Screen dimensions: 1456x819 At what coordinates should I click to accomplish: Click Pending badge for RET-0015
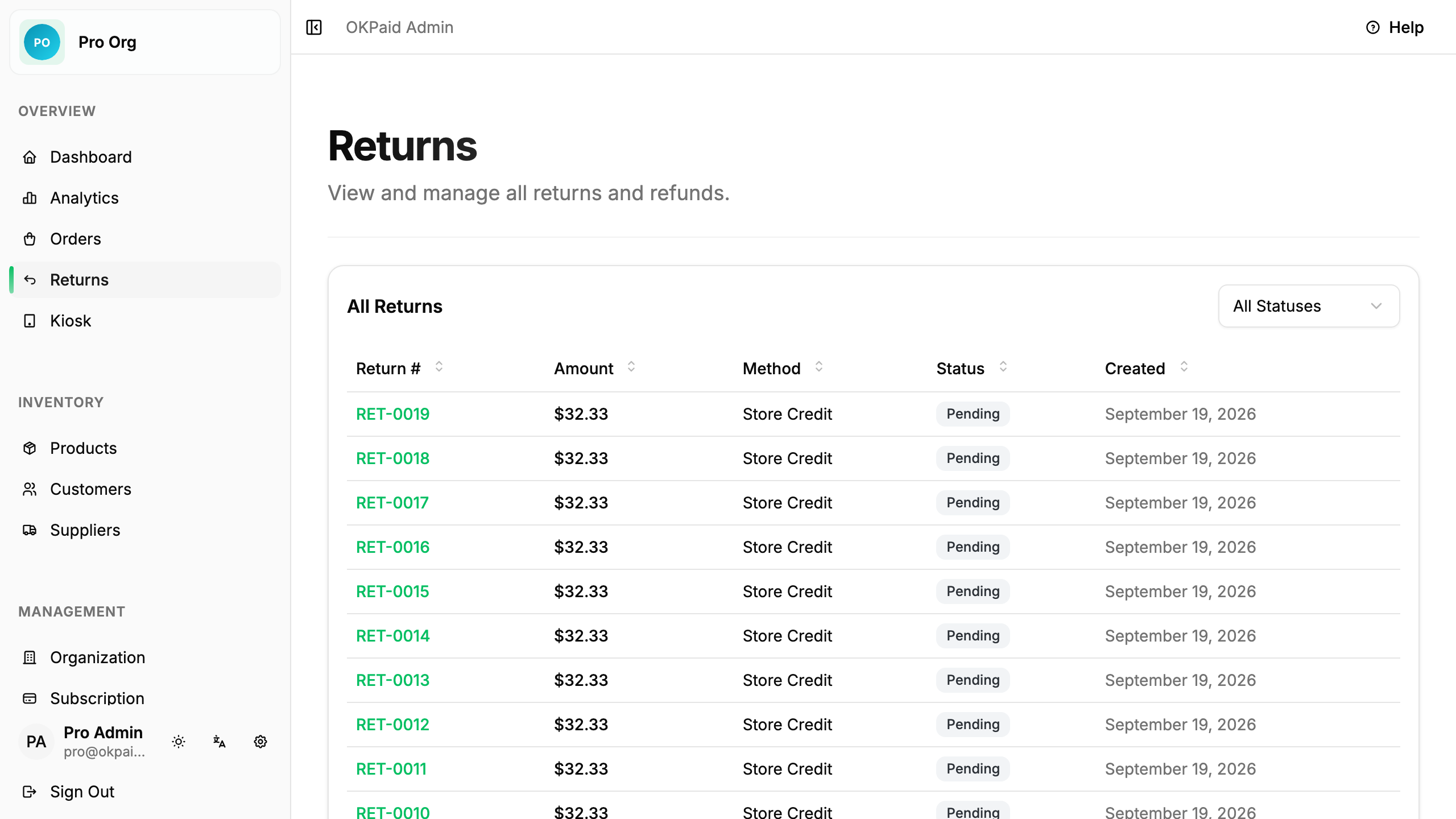point(973,591)
